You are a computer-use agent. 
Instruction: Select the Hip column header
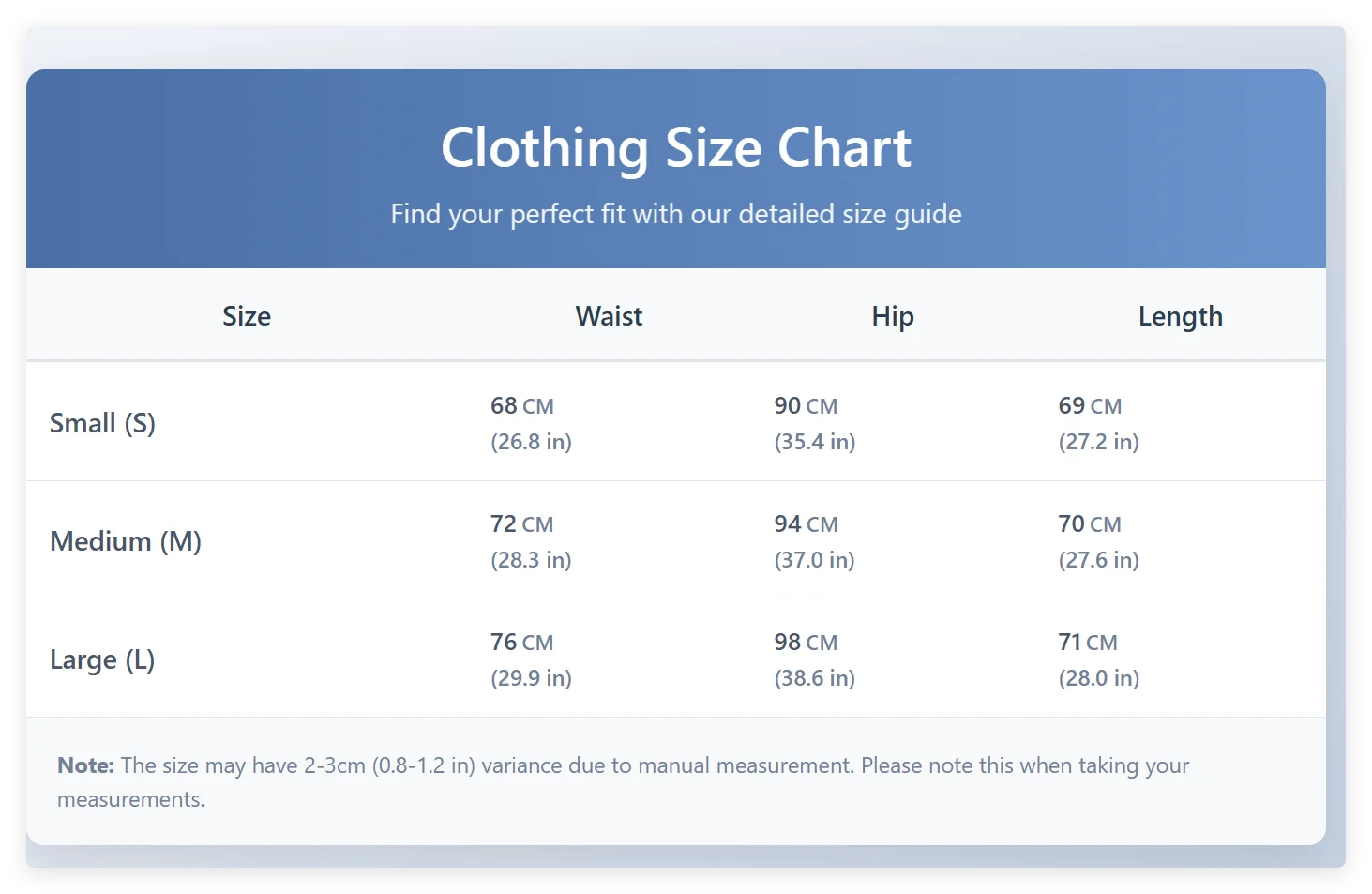pyautogui.click(x=892, y=316)
